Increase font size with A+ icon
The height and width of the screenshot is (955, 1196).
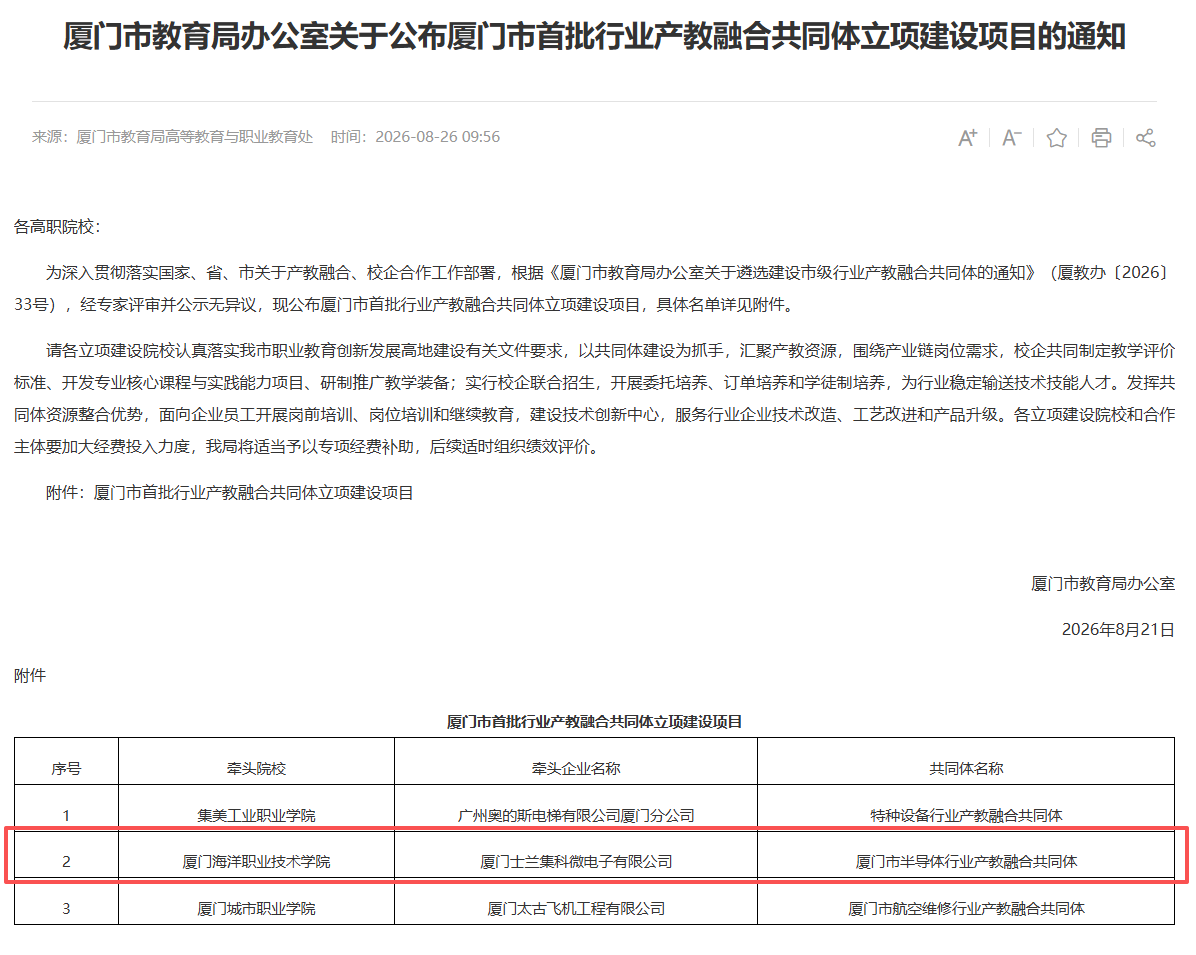pyautogui.click(x=967, y=138)
